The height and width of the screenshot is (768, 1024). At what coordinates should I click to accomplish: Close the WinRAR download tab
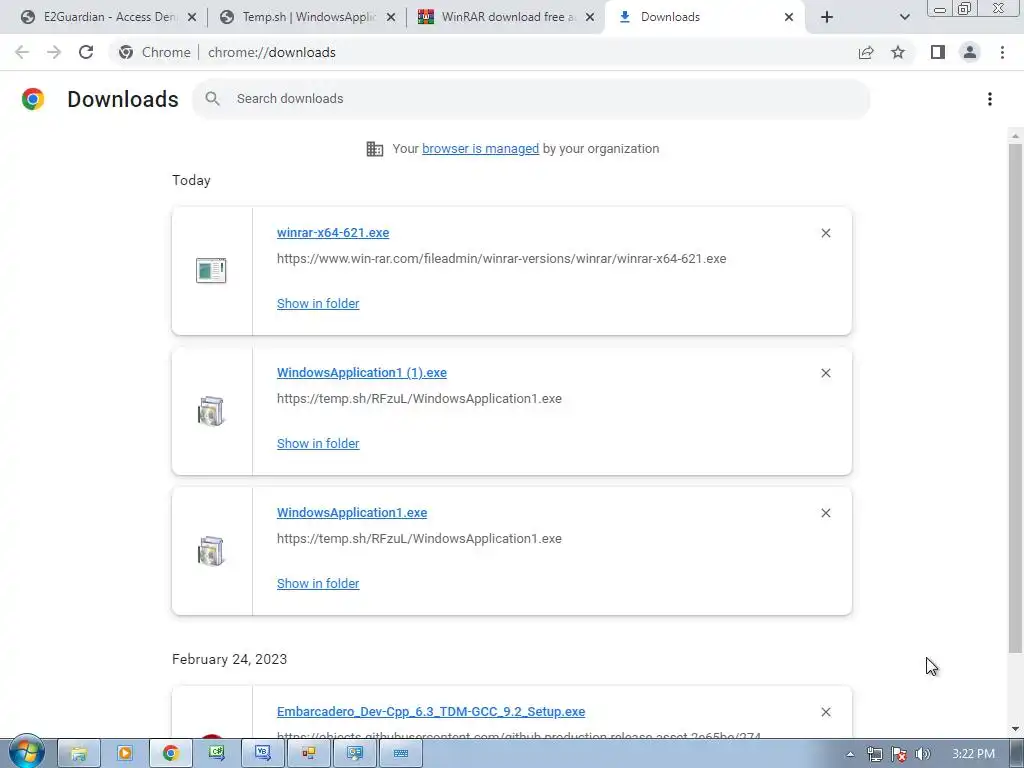click(590, 17)
